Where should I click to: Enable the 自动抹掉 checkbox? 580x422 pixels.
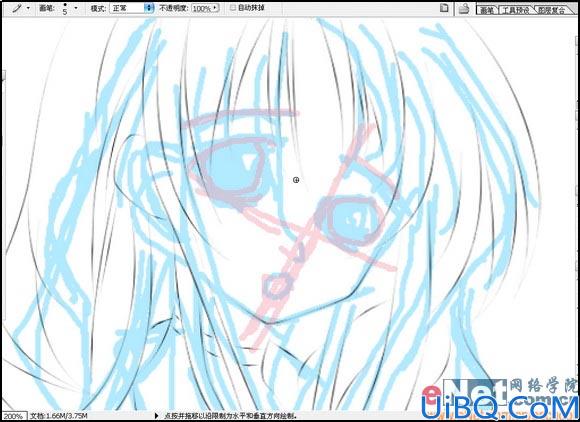pos(233,8)
